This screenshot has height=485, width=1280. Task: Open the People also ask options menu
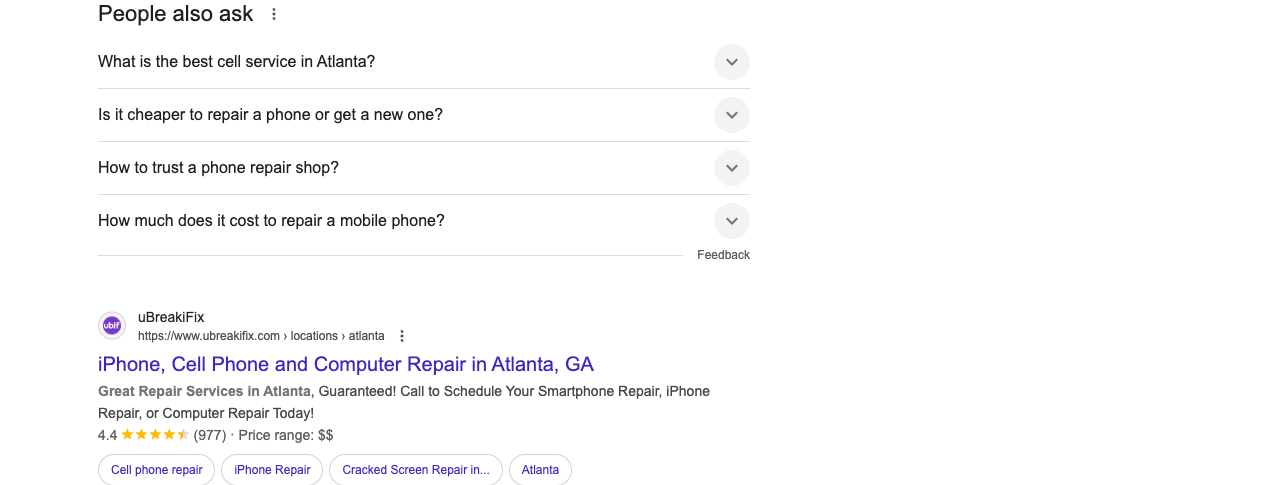click(274, 14)
